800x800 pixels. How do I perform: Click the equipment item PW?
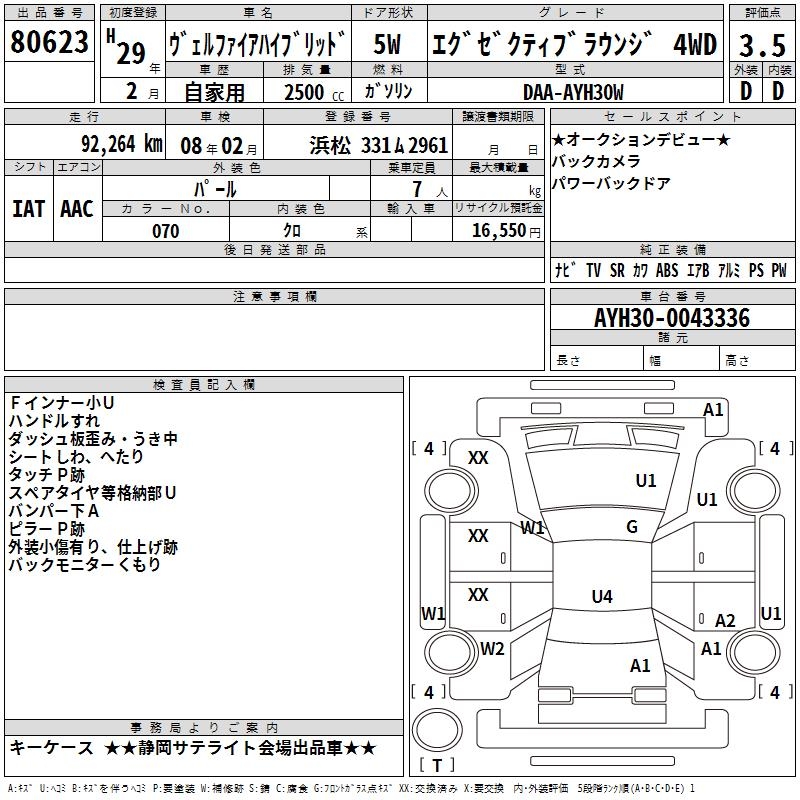pos(779,270)
